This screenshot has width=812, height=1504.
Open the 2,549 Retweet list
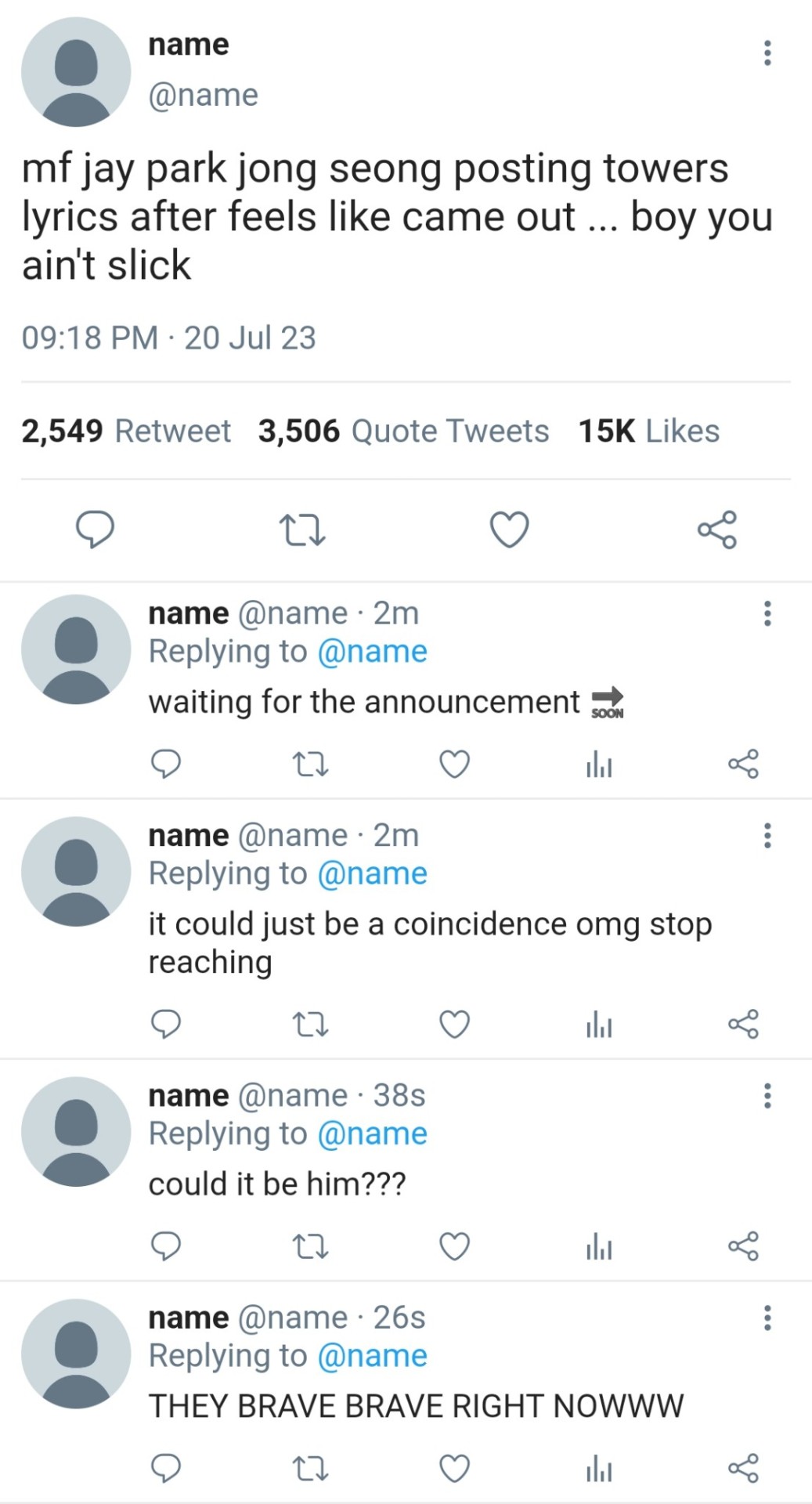click(126, 431)
